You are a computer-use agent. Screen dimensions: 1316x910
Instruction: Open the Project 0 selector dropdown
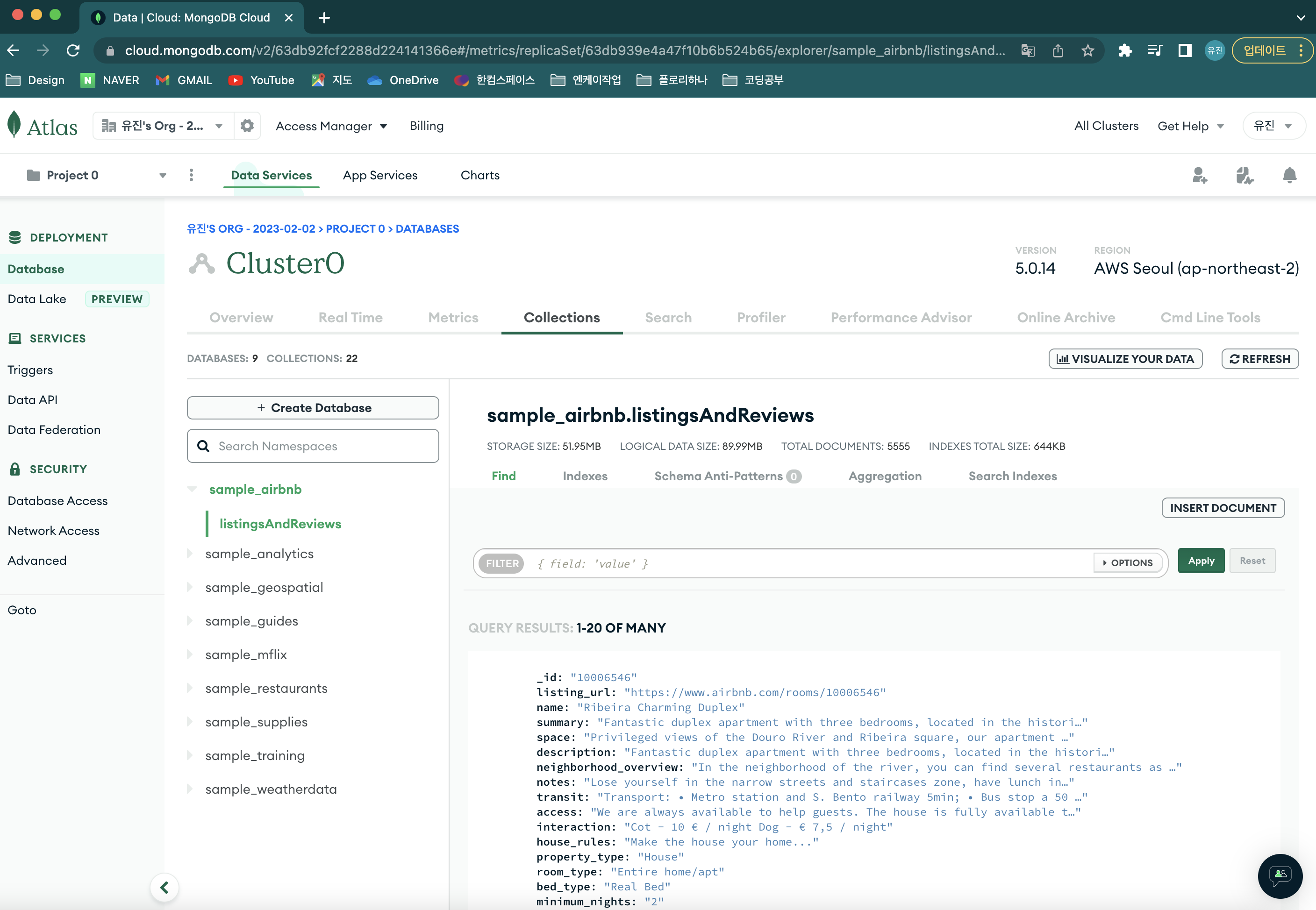pos(96,175)
